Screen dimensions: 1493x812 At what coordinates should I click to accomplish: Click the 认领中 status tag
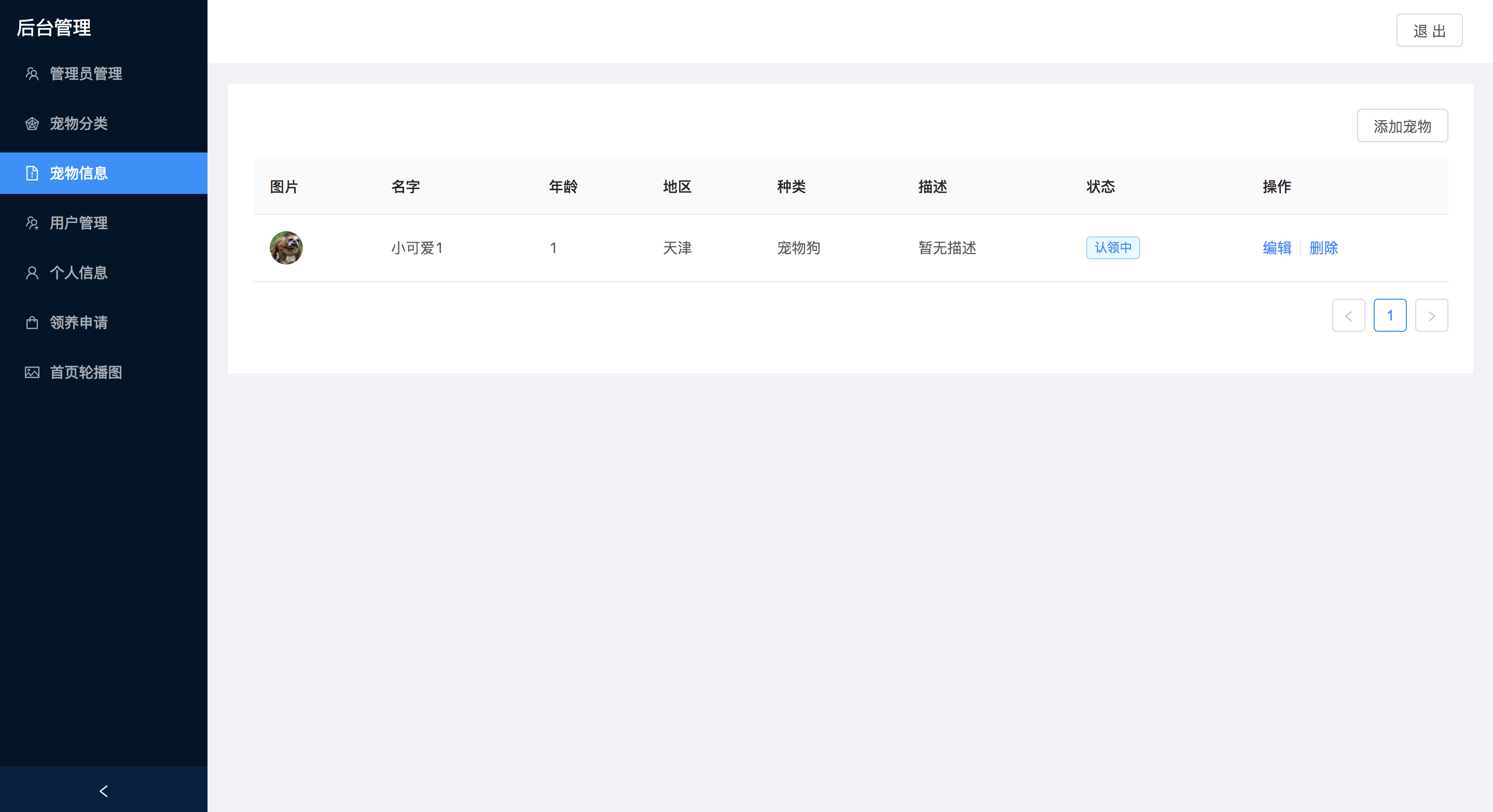(1113, 248)
